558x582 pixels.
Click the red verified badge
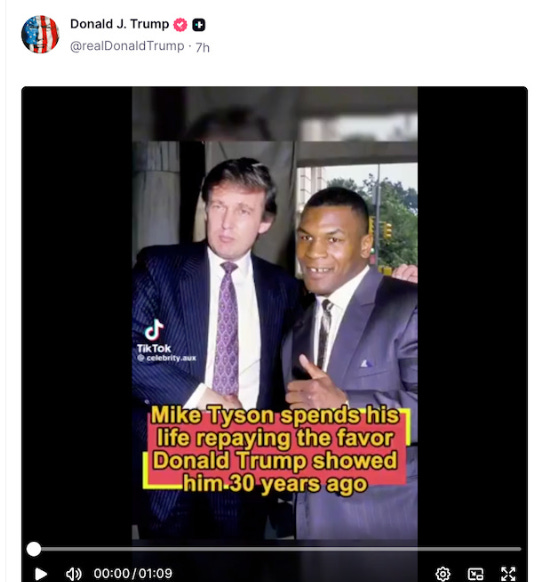pyautogui.click(x=180, y=25)
